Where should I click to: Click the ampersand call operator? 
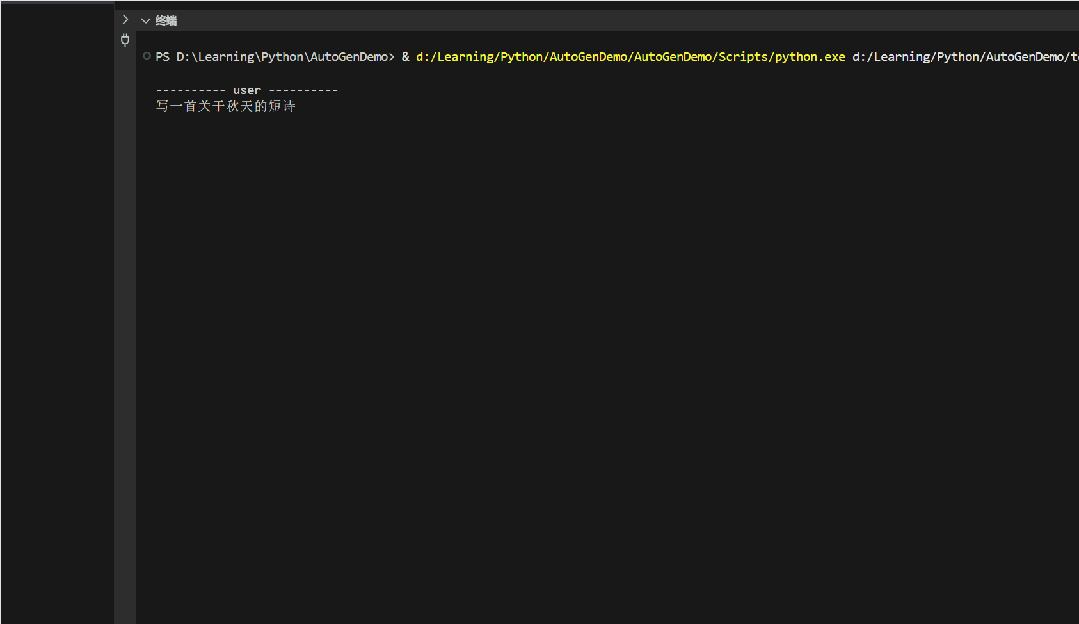click(406, 57)
